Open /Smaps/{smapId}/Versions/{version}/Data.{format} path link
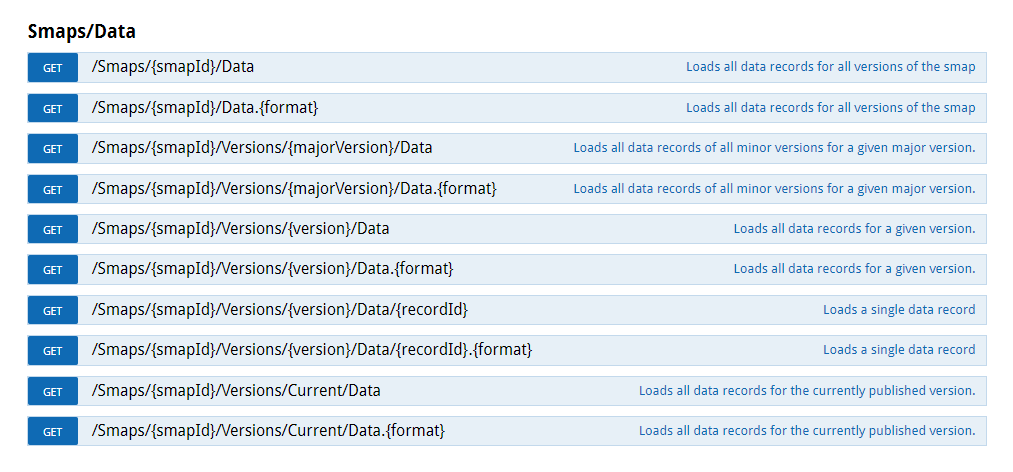This screenshot has width=1013, height=472. coord(272,269)
